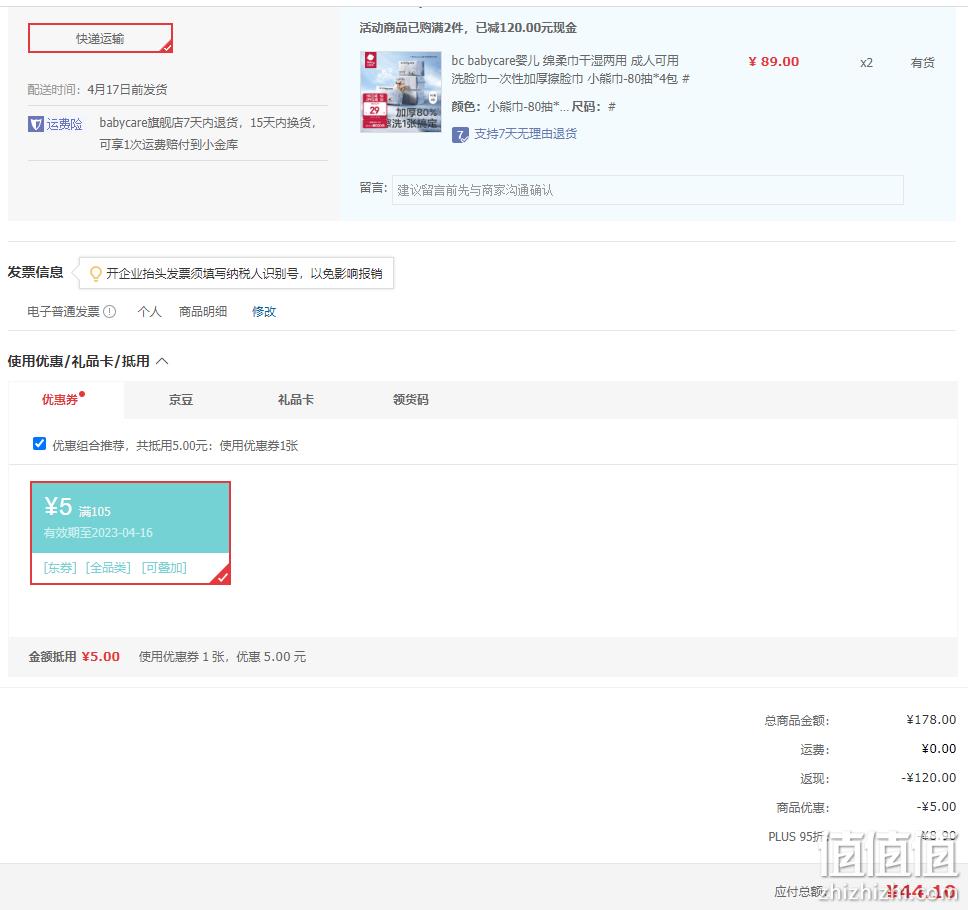Click the 有货 stock status
This screenshot has width=968, height=910.
[x=922, y=62]
